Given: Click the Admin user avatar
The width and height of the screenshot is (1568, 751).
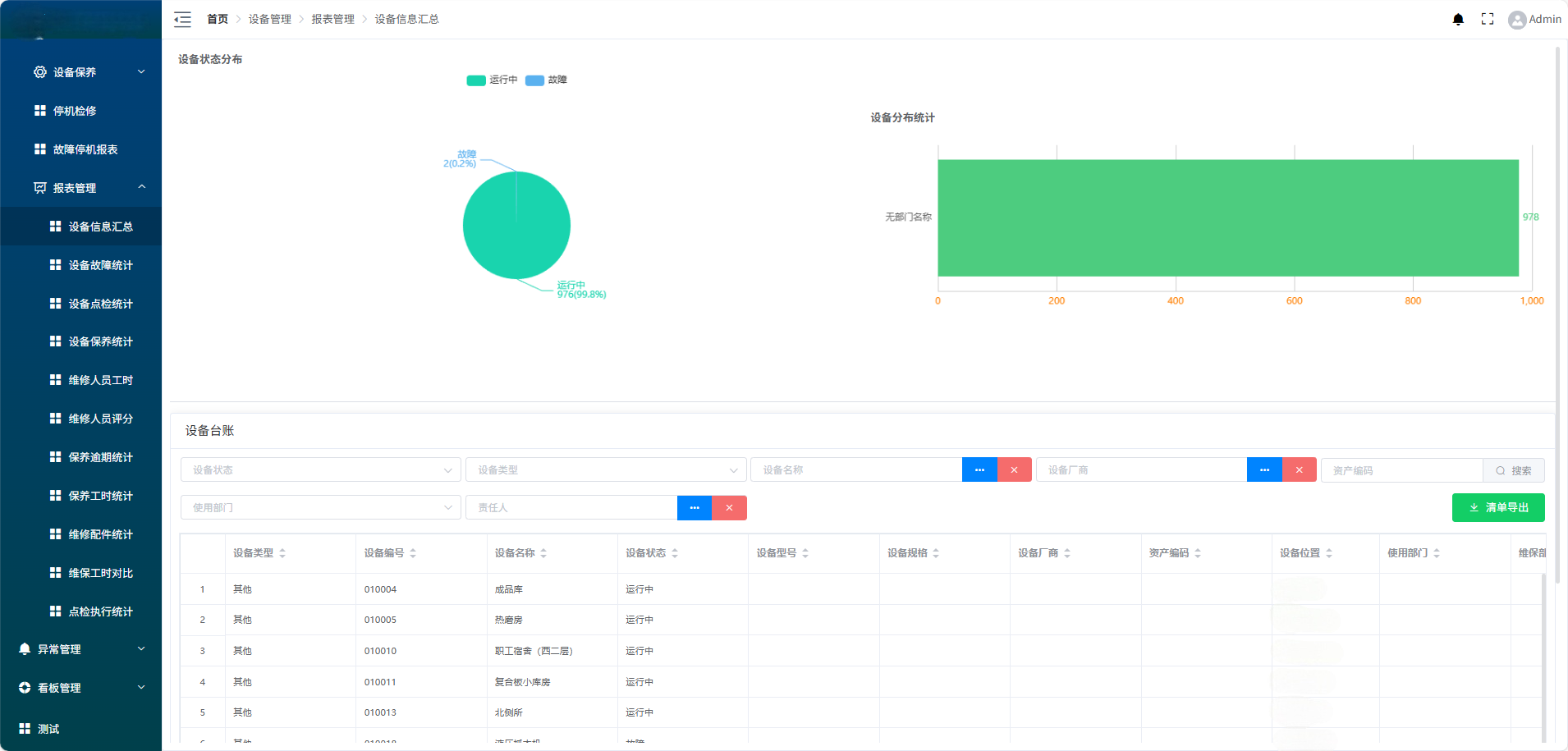Looking at the screenshot, I should coord(1517,20).
